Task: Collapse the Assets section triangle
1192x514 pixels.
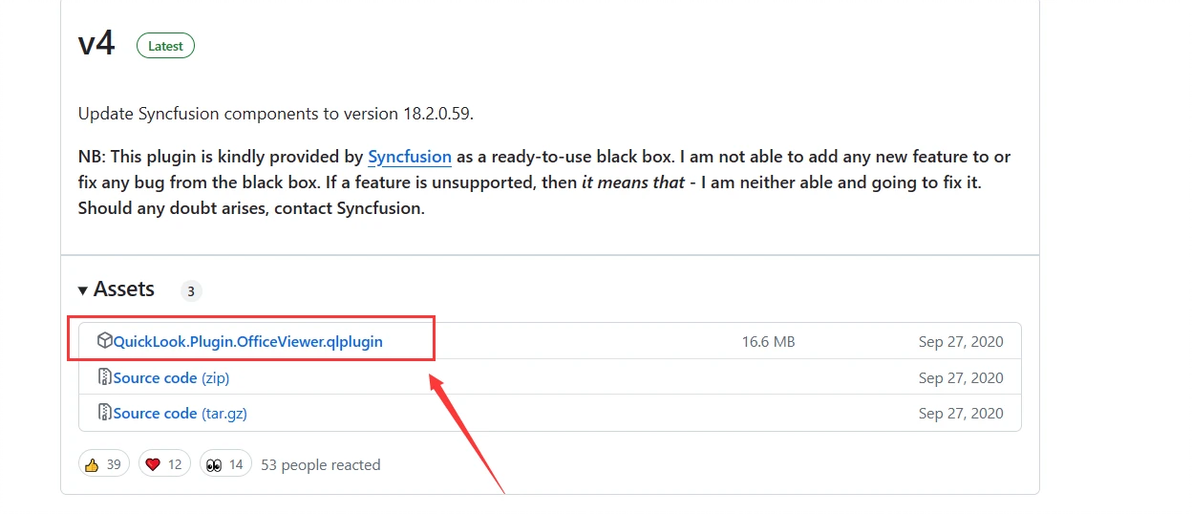Action: coord(83,291)
